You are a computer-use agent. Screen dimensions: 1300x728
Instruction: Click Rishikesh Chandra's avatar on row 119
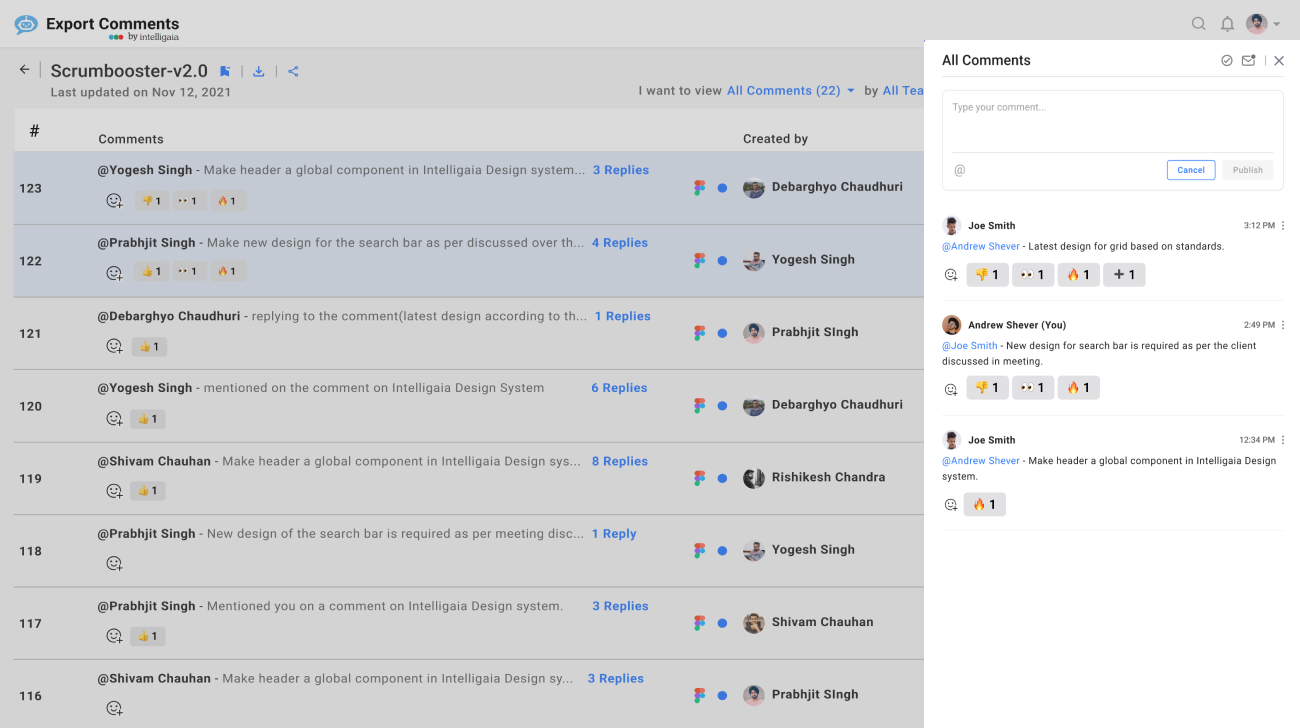[x=754, y=478]
